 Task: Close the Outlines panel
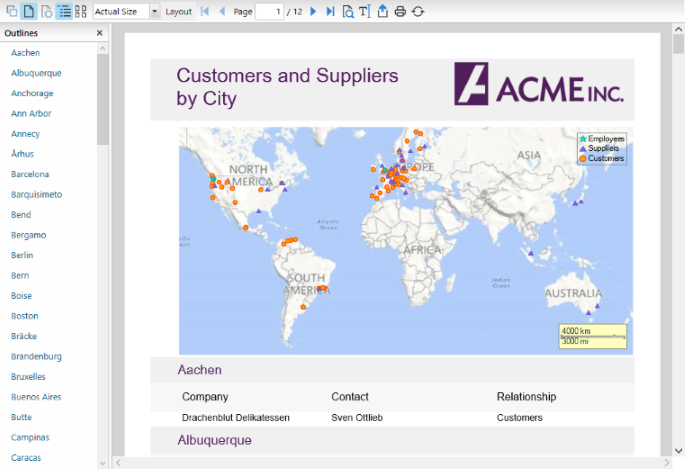click(99, 33)
